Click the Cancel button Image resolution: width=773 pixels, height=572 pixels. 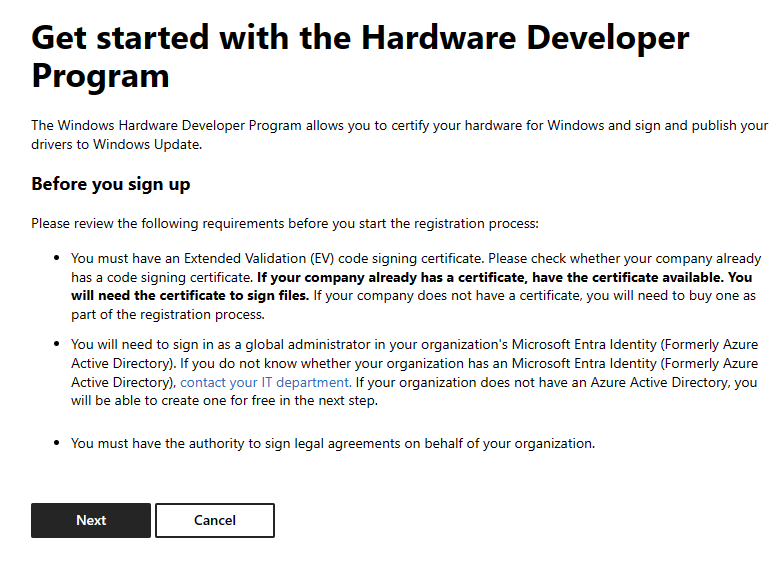click(x=215, y=520)
